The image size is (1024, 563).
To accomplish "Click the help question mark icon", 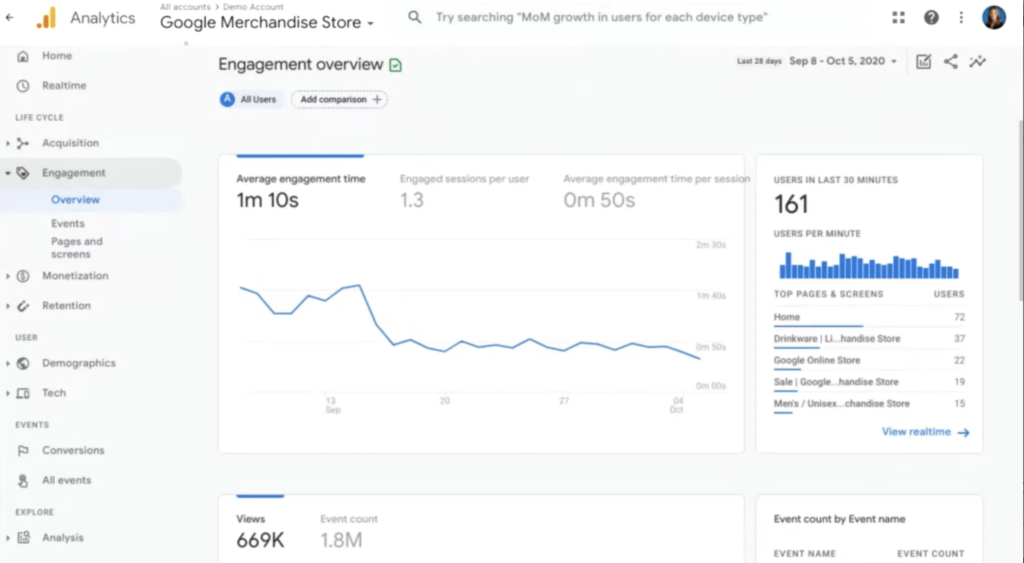I will (x=931, y=18).
